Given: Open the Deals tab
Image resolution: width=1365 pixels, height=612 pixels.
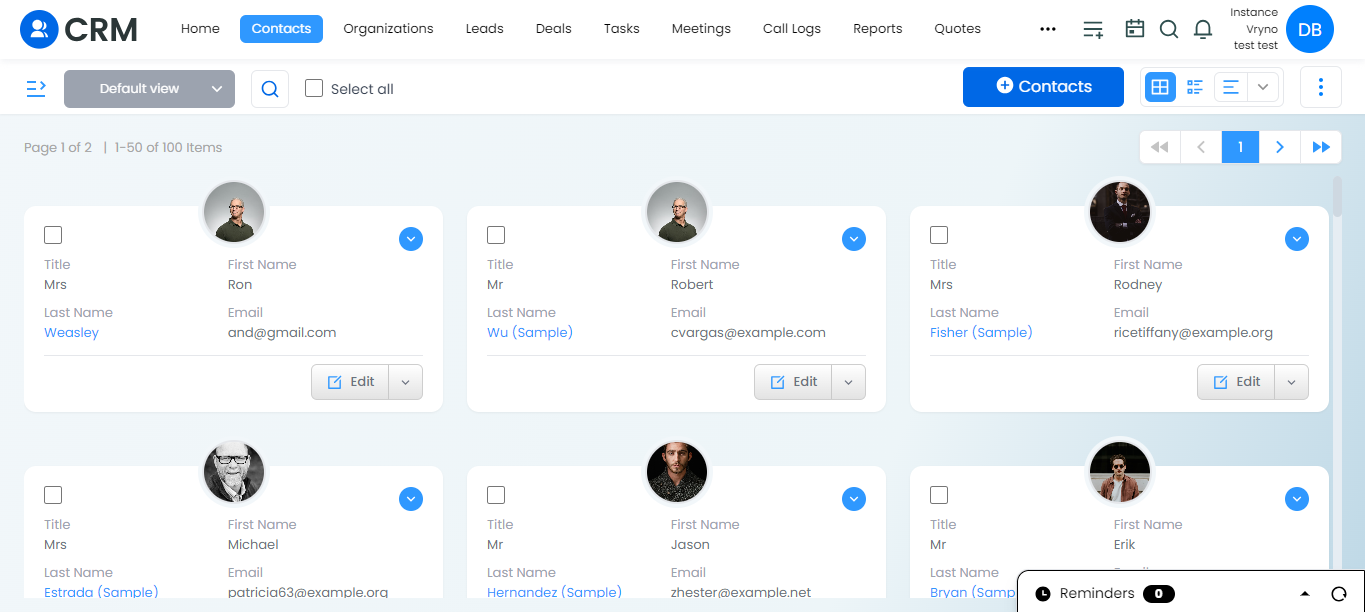Looking at the screenshot, I should [x=553, y=29].
